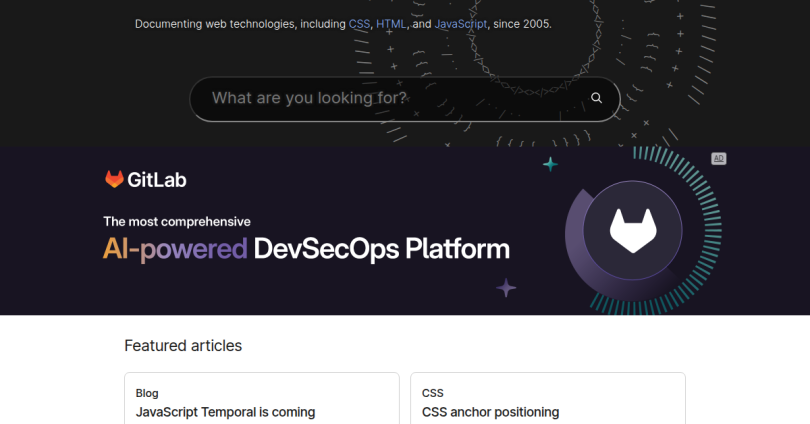Open the "CSS anchor positioning" article
Viewport: 810px width, 424px height.
coord(490,412)
